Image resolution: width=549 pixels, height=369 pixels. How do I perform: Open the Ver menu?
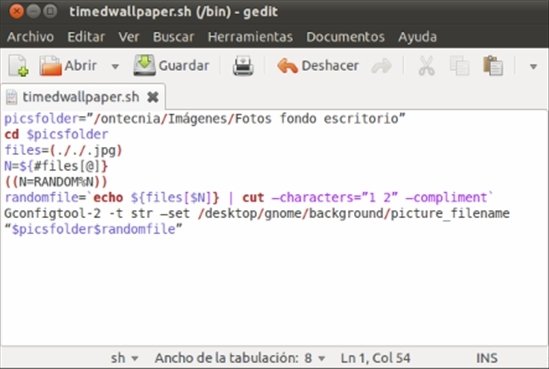click(x=129, y=37)
